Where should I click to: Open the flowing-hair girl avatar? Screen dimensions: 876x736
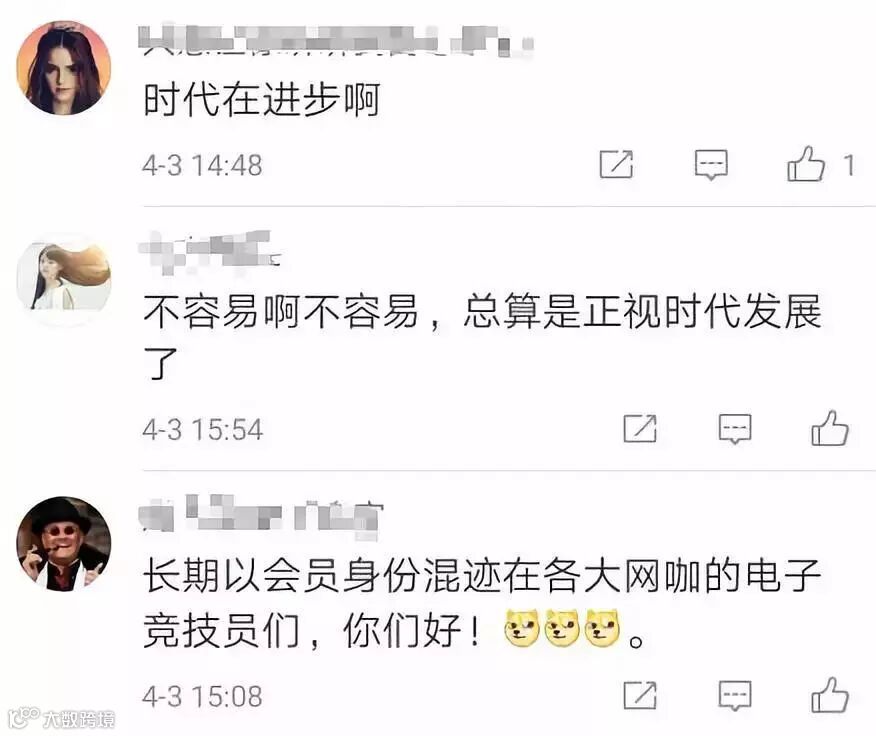coord(64,278)
